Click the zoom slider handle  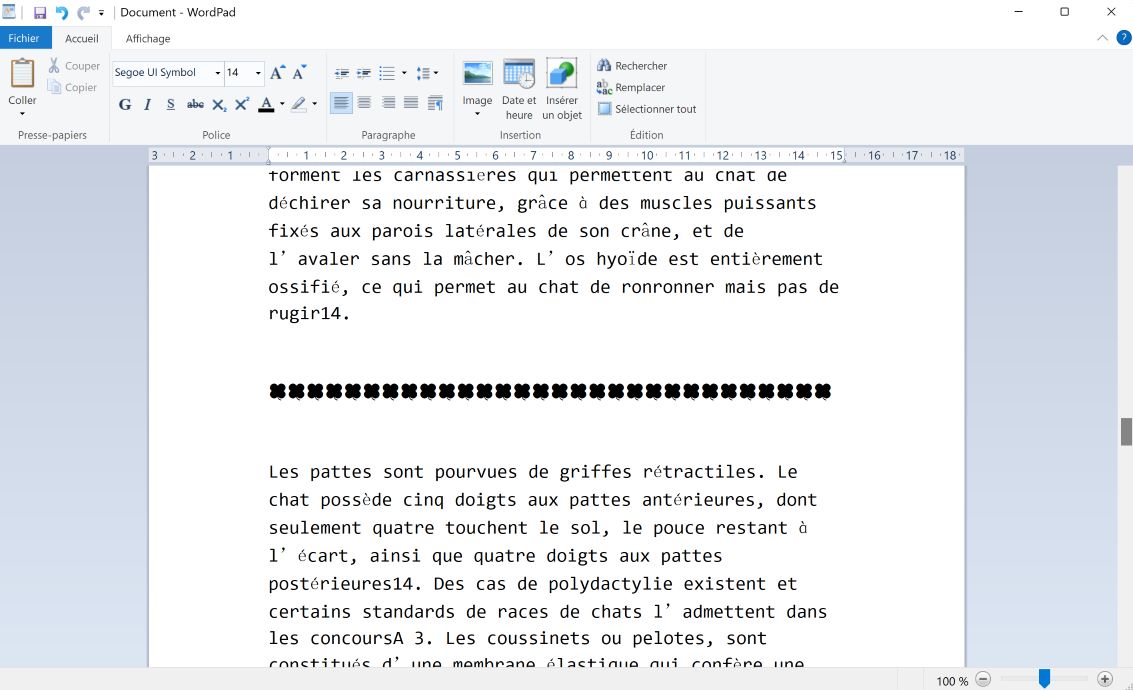click(x=1044, y=678)
